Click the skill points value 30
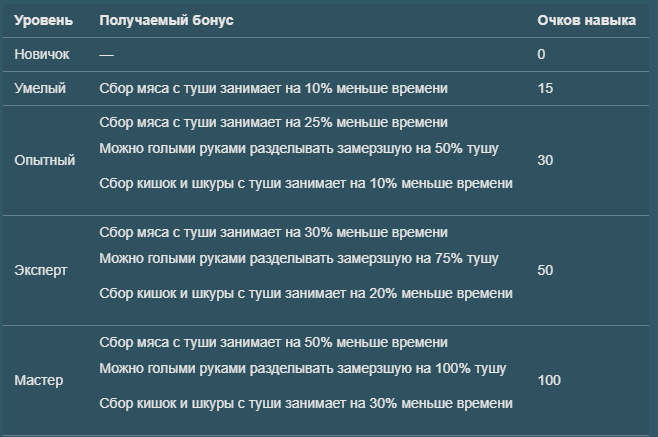The image size is (658, 437). coord(545,160)
